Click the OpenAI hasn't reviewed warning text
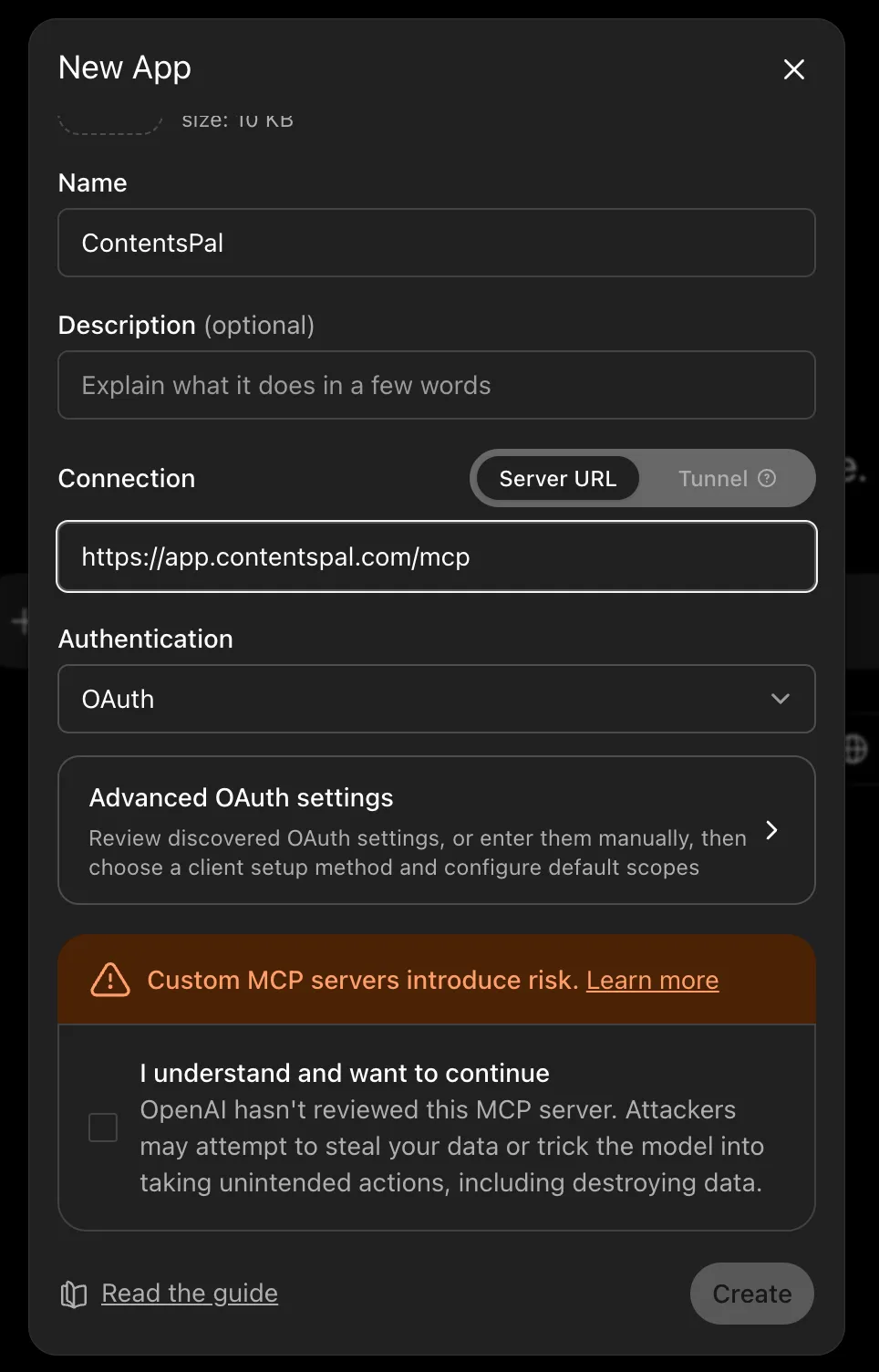Screen dimensions: 879x1372 click(451, 1146)
